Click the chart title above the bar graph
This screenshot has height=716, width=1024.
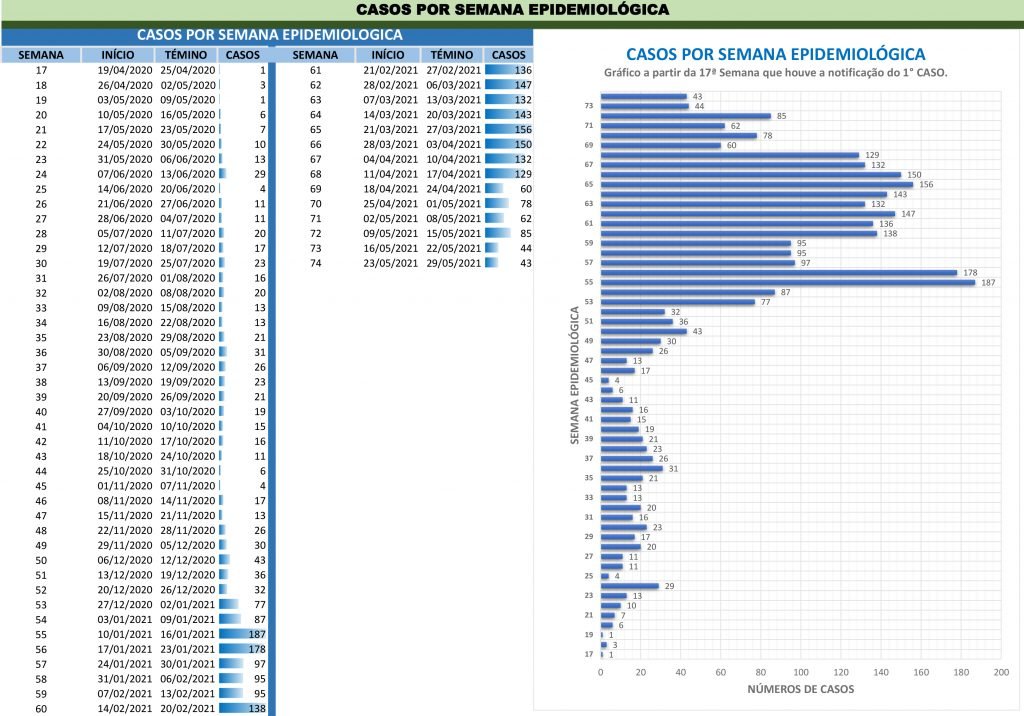pyautogui.click(x=775, y=54)
